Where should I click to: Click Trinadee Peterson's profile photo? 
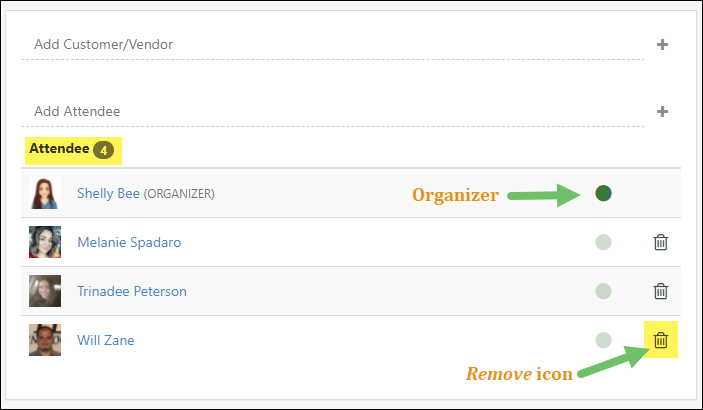[45, 291]
